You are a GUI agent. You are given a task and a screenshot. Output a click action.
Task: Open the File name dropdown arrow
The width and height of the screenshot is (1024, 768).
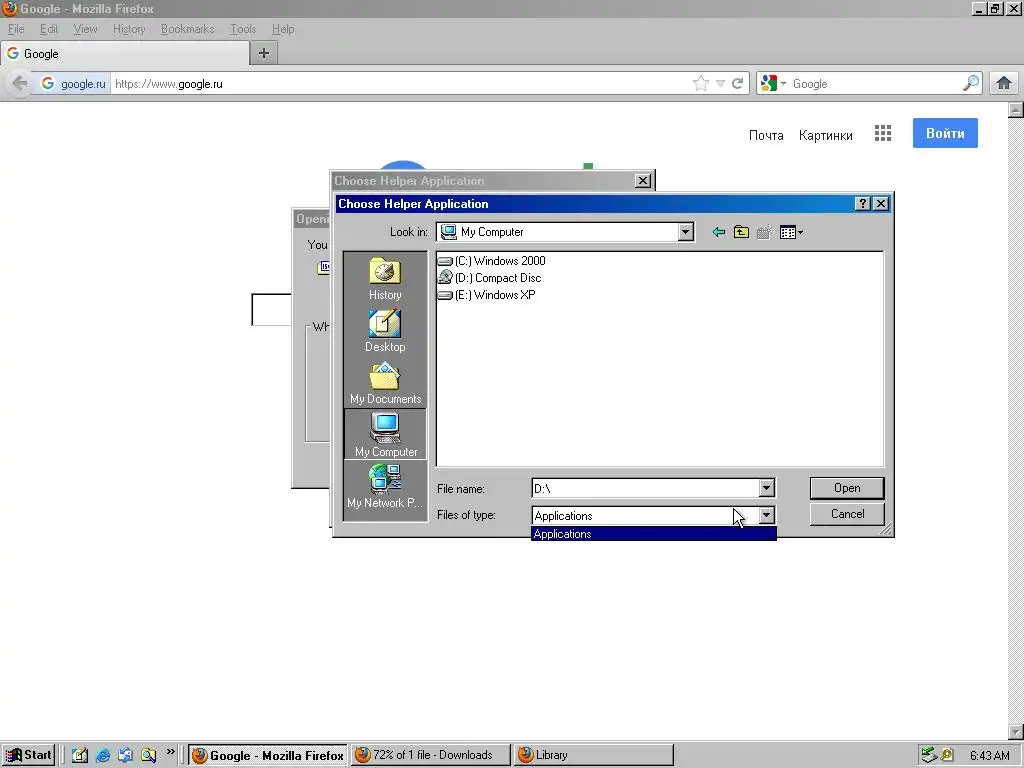[766, 488]
